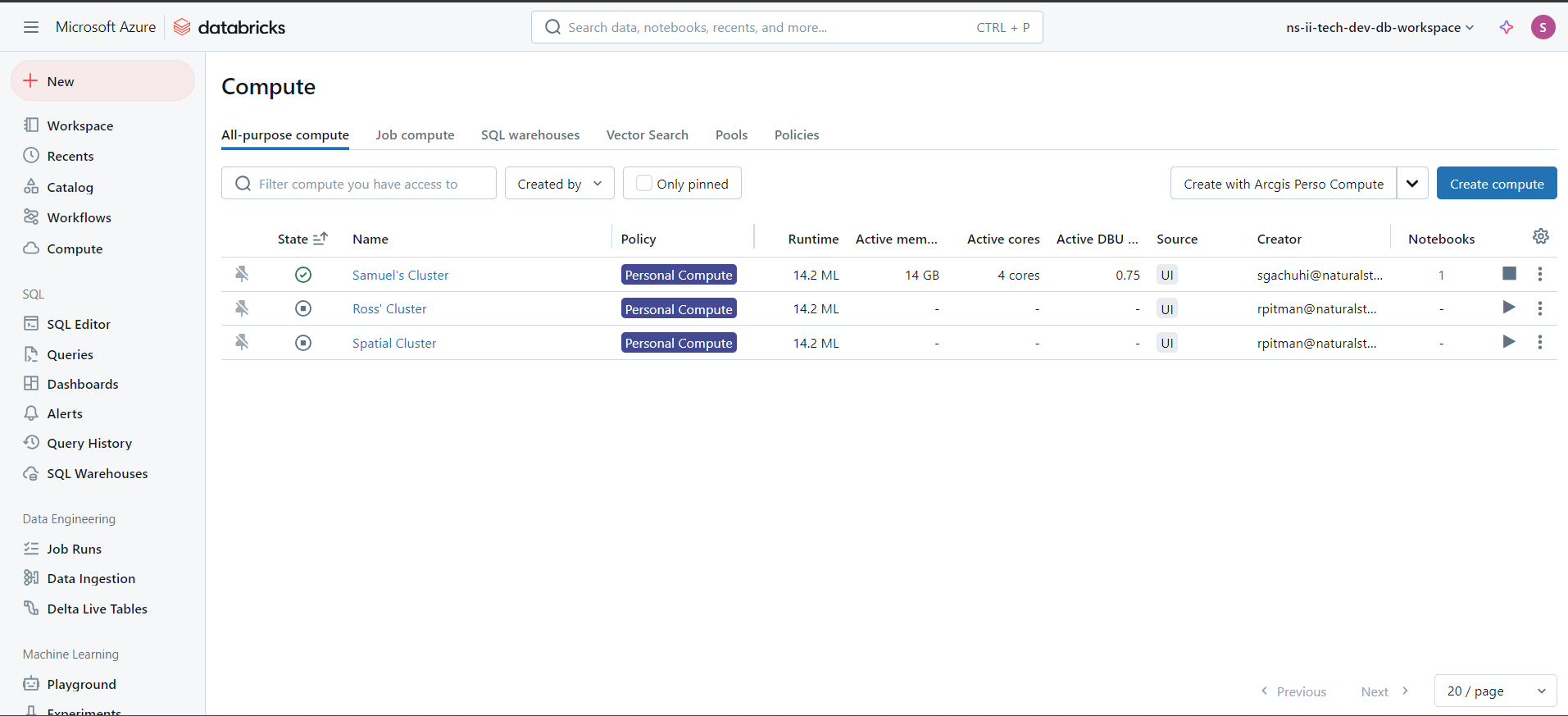Viewport: 1568px width, 716px height.
Task: Open table column settings gear
Action: pyautogui.click(x=1541, y=237)
